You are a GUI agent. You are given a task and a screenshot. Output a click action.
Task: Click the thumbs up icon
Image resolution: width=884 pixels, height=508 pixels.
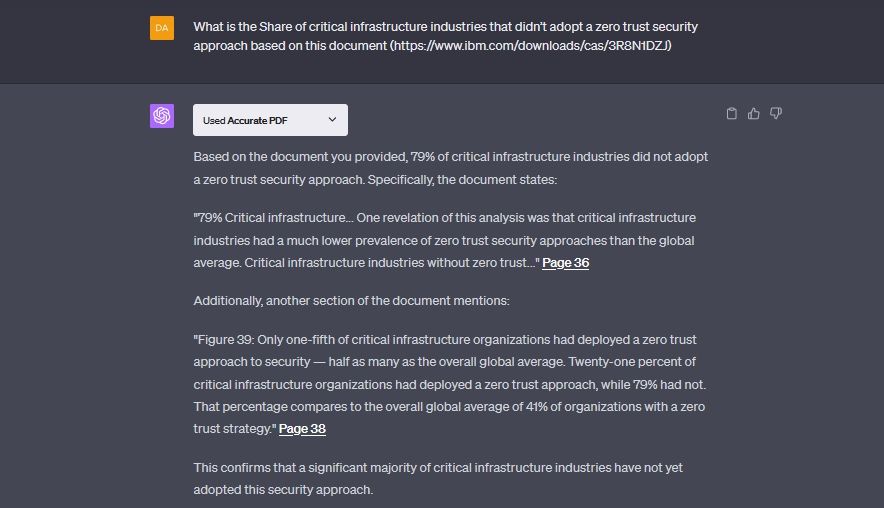coord(754,114)
